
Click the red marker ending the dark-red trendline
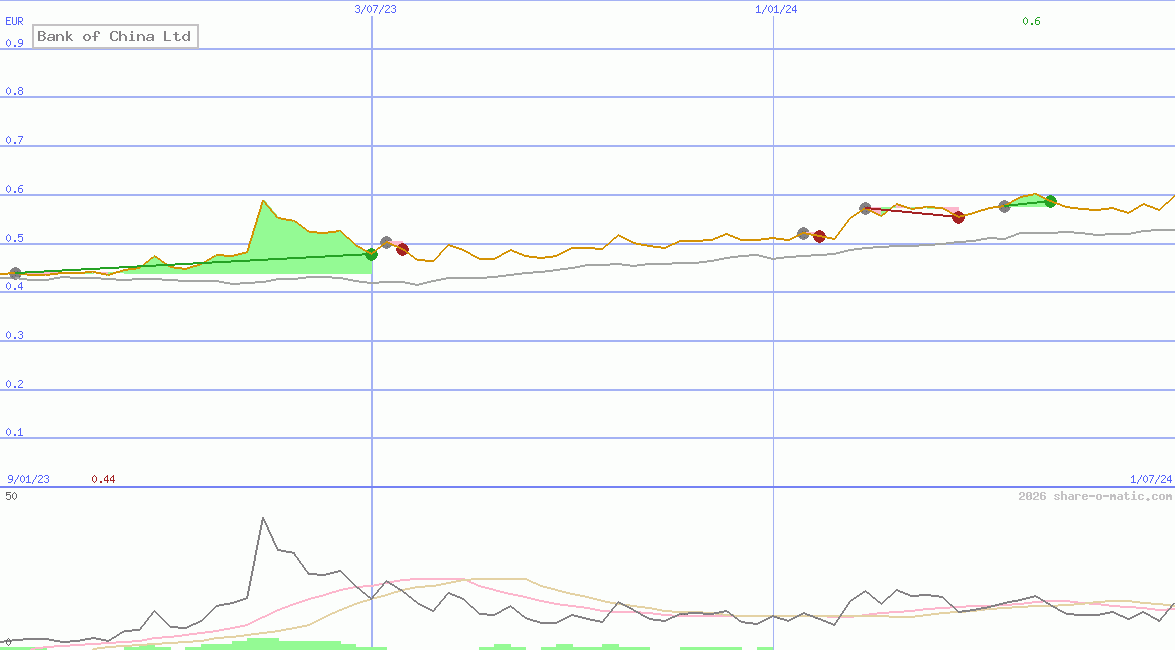pyautogui.click(x=959, y=217)
